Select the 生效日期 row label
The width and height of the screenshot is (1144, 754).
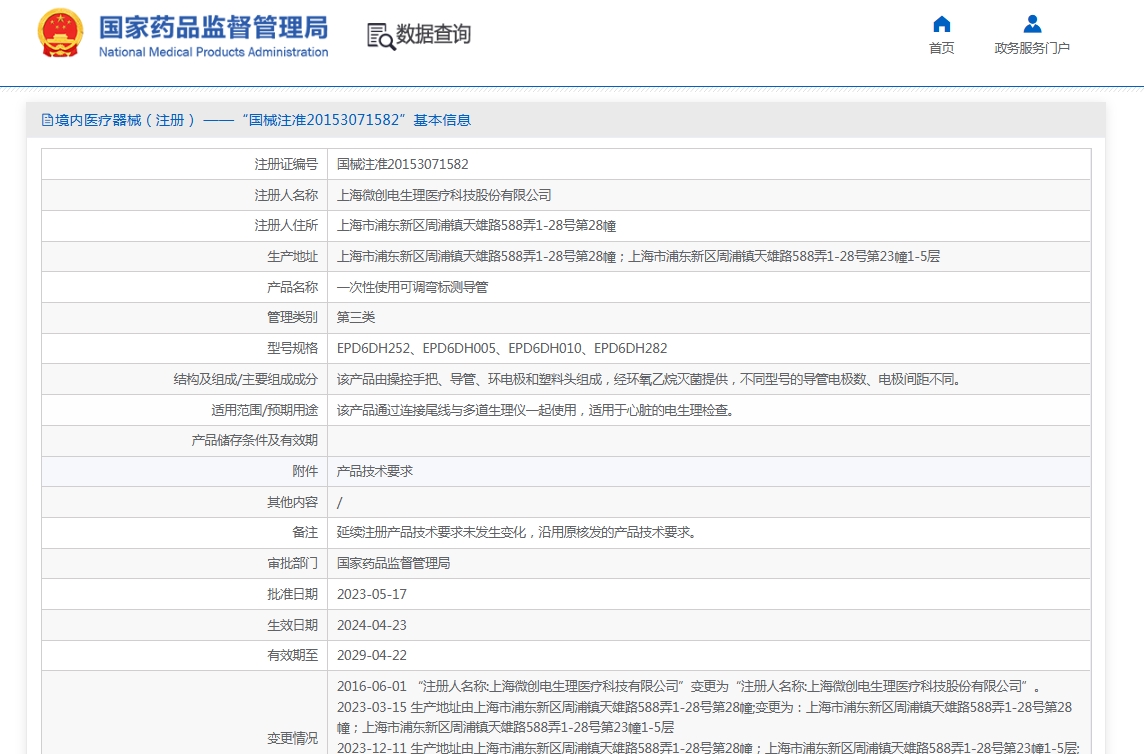(293, 625)
